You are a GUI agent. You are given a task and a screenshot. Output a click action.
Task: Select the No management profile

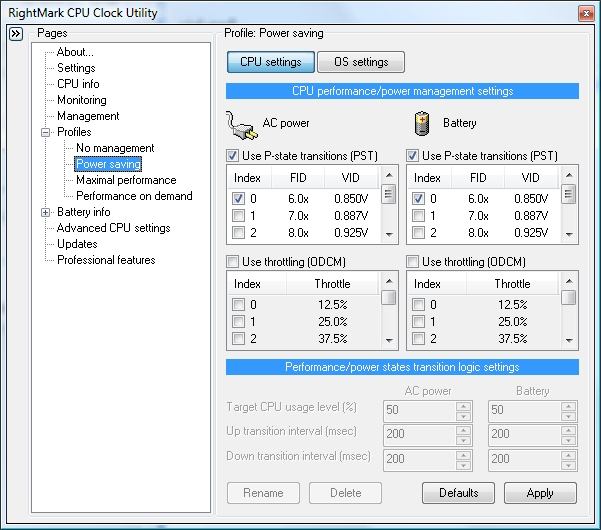pyautogui.click(x=115, y=148)
